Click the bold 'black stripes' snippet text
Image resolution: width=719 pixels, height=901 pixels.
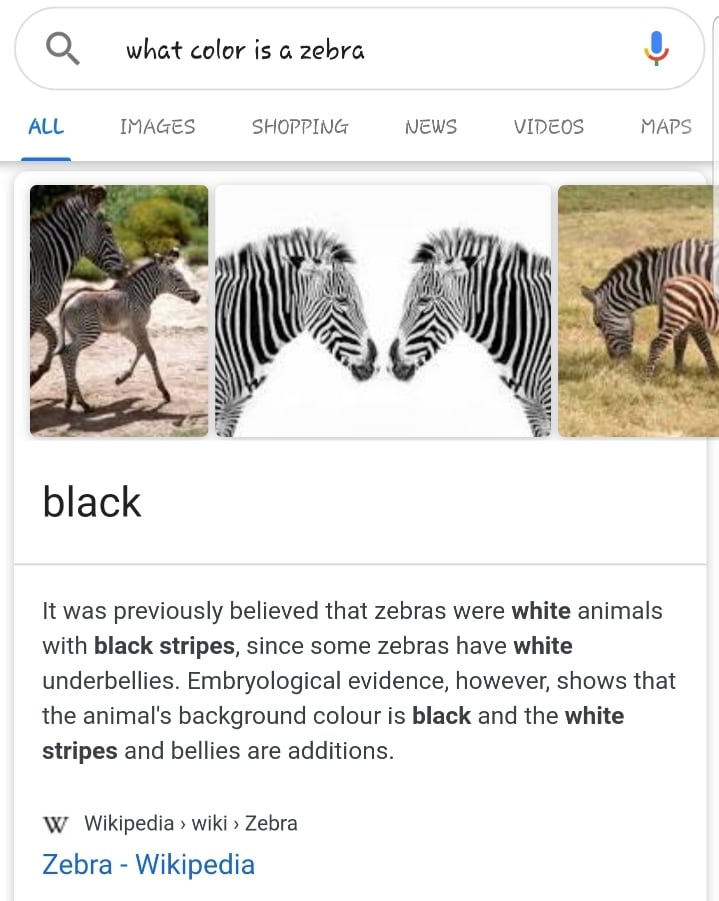pos(164,646)
